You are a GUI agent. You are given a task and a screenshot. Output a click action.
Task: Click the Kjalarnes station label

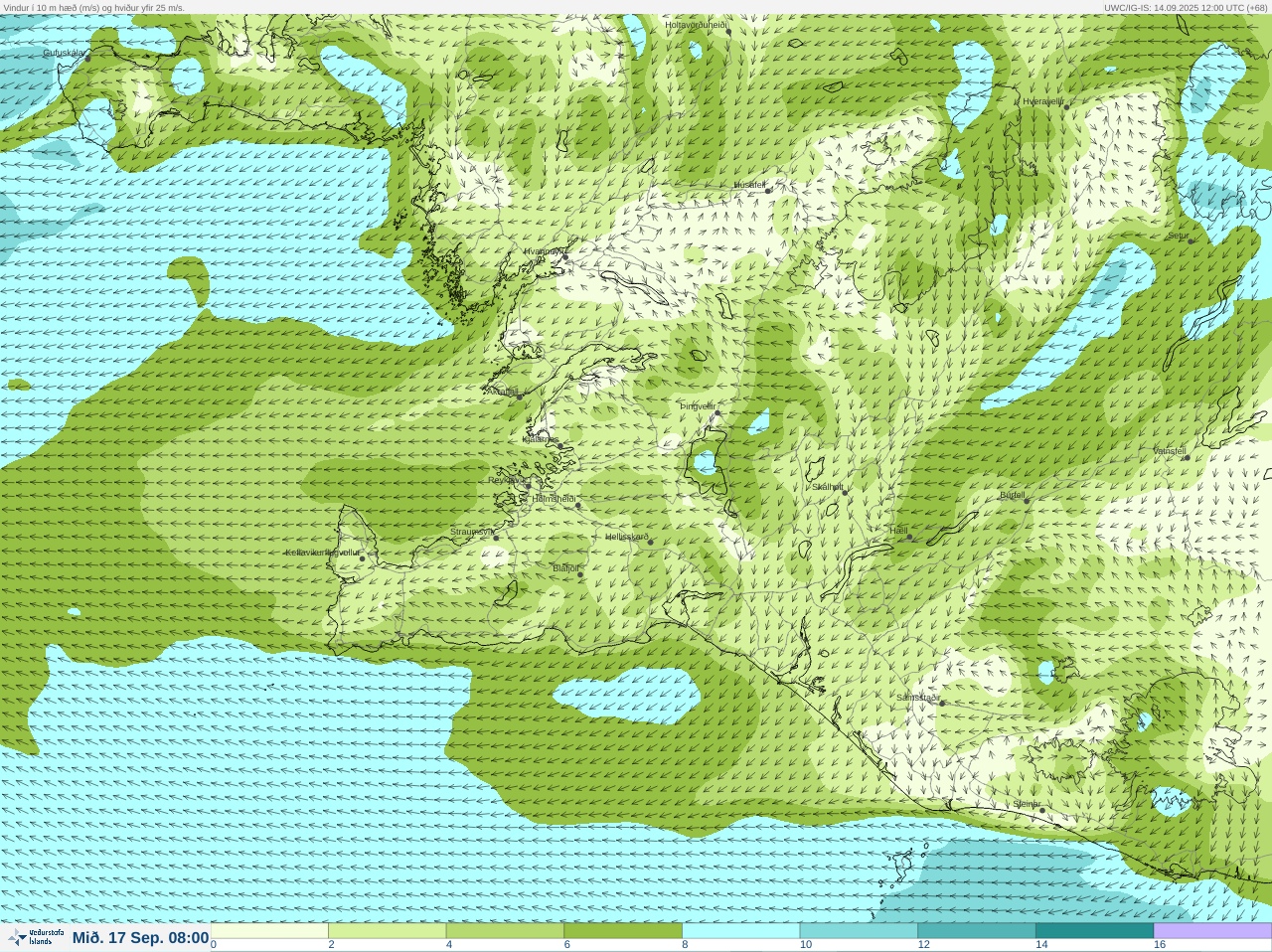coord(541,439)
